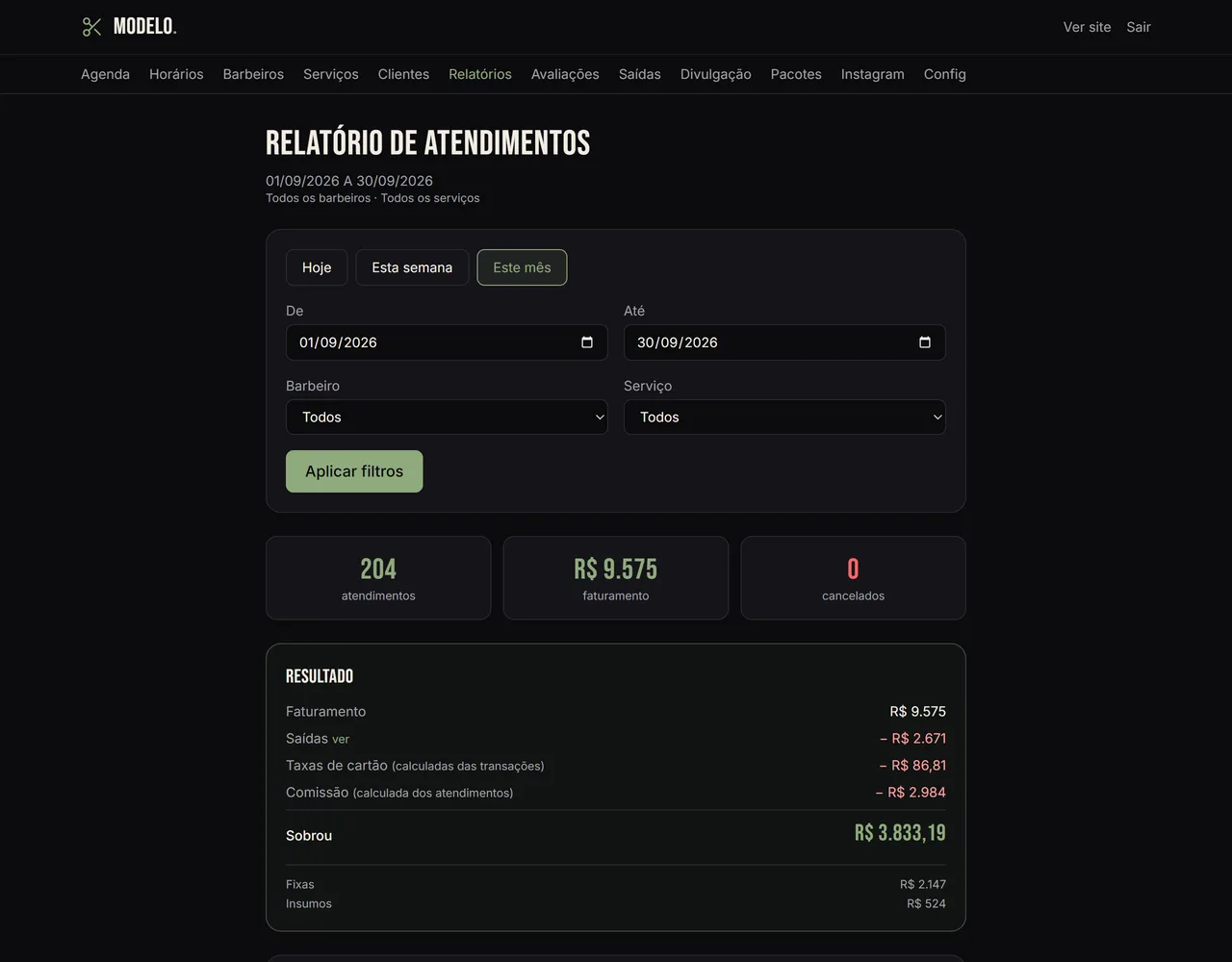Go to Avaliações page
This screenshot has height=962, width=1232.
coord(565,74)
